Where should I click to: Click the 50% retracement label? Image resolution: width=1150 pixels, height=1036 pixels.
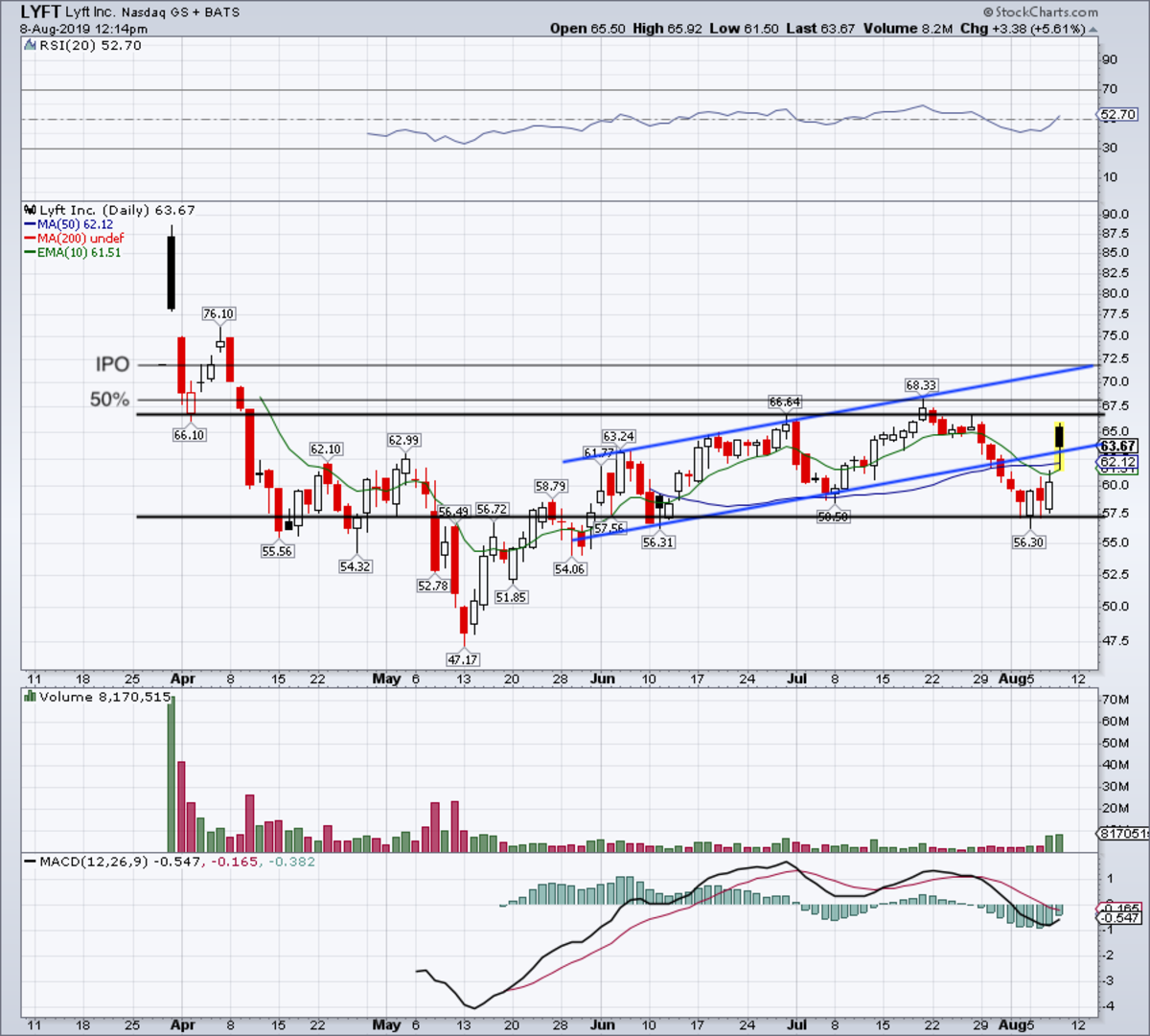(109, 400)
